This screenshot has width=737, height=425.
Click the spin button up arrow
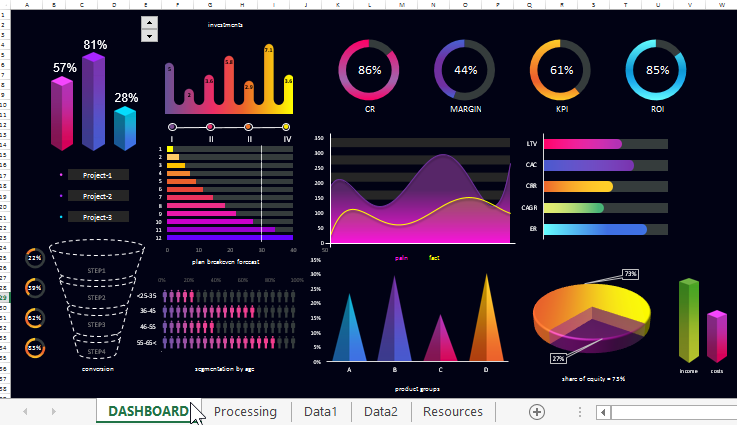(150, 22)
